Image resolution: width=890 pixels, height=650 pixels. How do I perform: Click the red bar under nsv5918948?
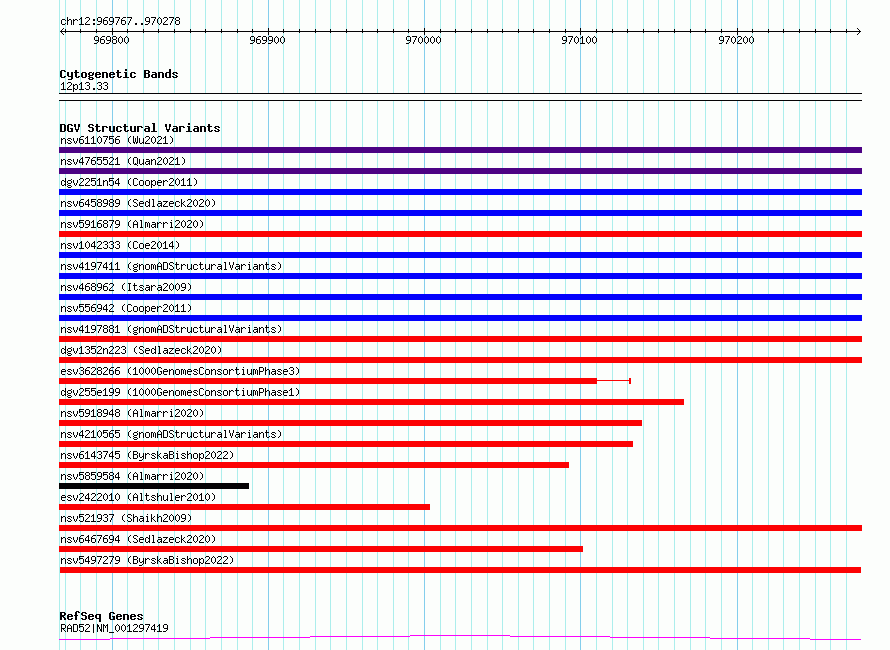pyautogui.click(x=350, y=423)
